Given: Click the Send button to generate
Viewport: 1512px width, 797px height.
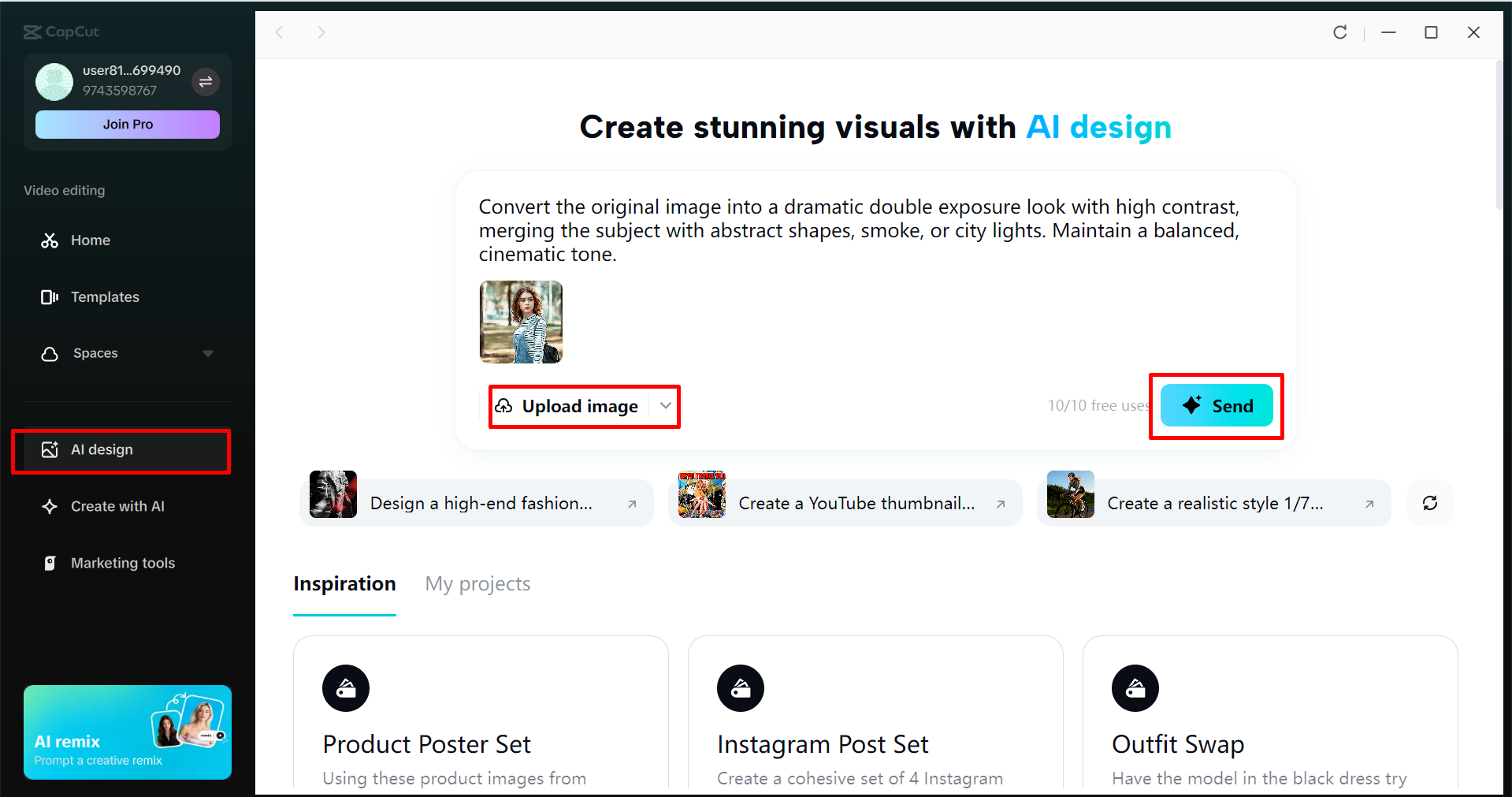Looking at the screenshot, I should (x=1216, y=405).
